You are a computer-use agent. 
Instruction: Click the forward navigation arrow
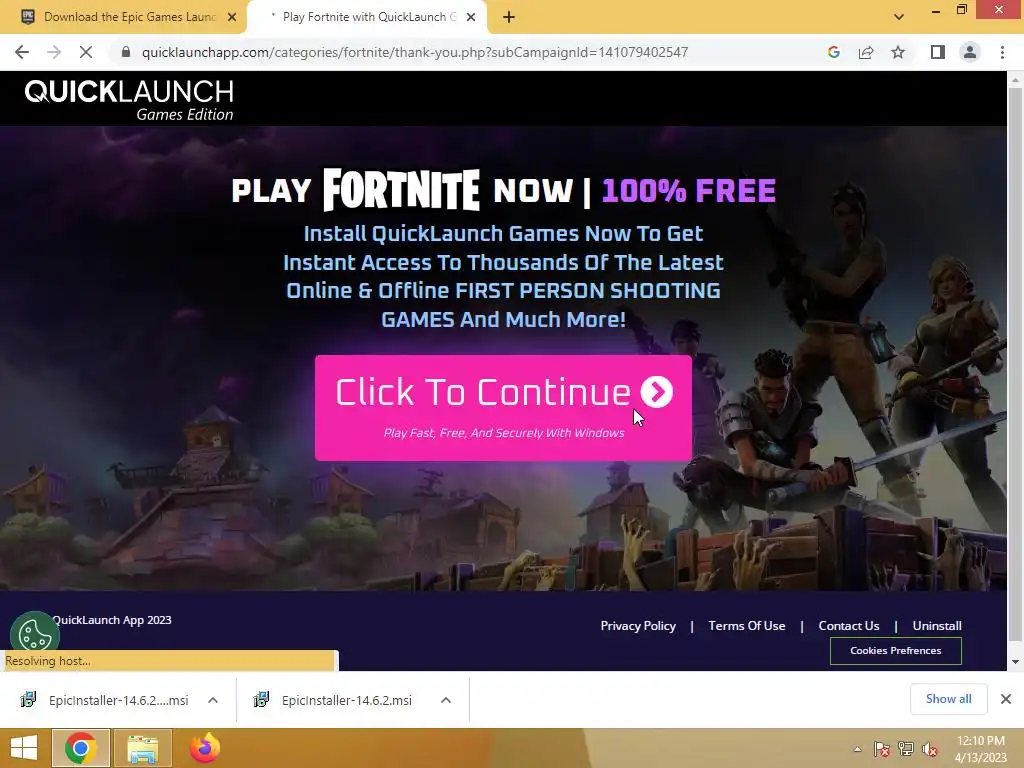pos(54,52)
